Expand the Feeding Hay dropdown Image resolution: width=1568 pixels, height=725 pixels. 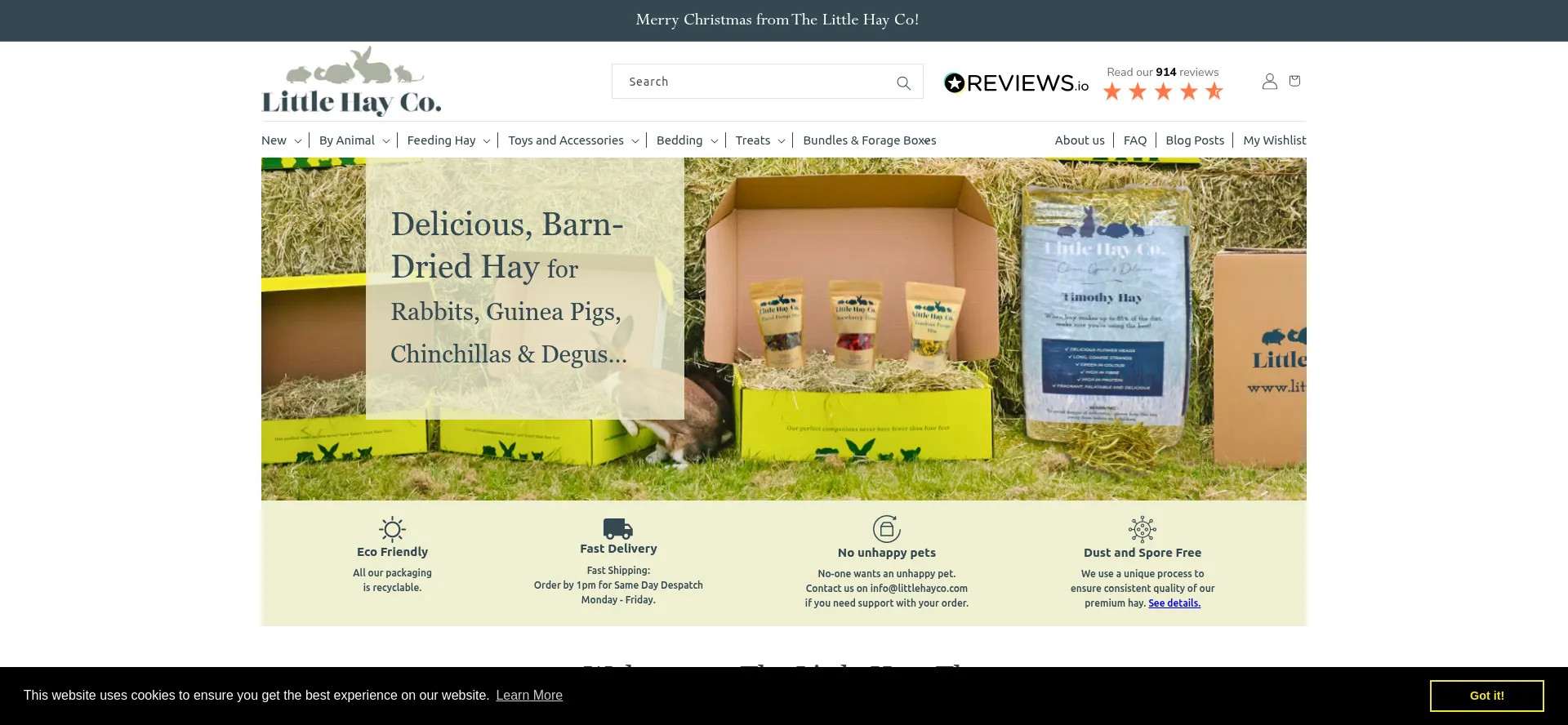coord(448,140)
